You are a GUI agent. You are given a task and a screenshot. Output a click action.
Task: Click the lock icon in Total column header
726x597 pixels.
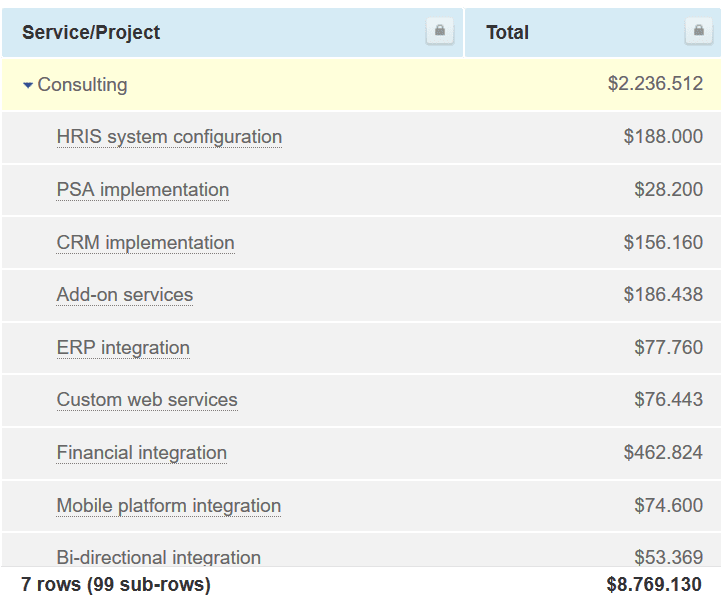click(698, 31)
